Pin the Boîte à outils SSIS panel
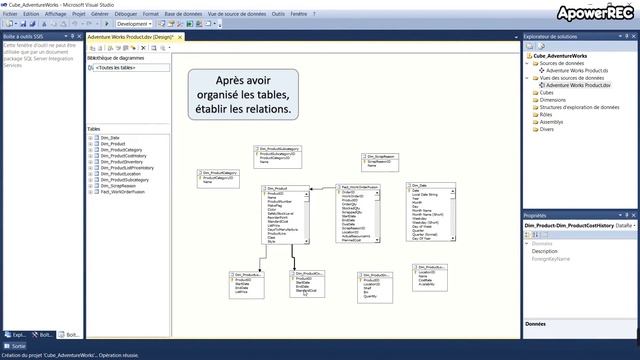The width and height of the screenshot is (640, 360). point(72,36)
